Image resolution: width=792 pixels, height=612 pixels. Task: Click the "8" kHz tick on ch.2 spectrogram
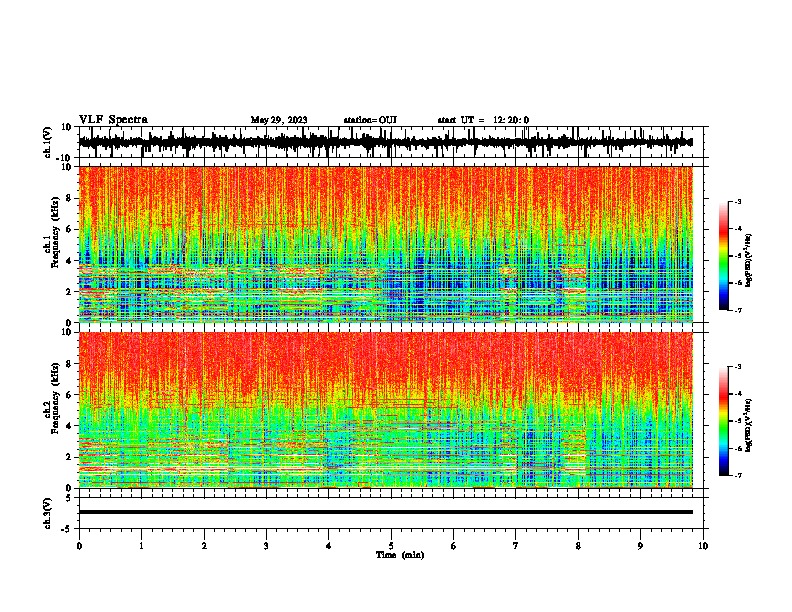click(70, 364)
